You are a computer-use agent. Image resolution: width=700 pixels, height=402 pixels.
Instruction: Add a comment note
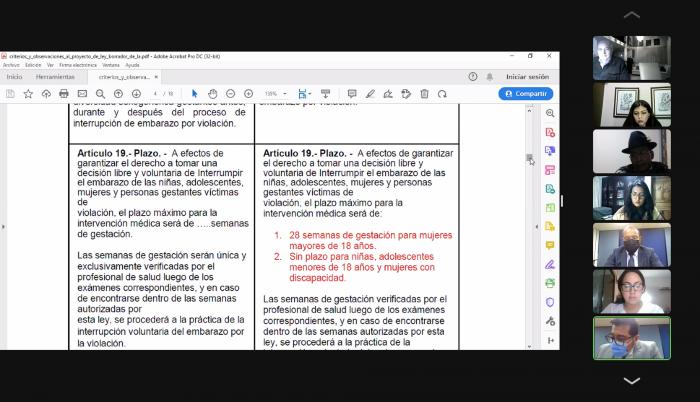tap(352, 94)
